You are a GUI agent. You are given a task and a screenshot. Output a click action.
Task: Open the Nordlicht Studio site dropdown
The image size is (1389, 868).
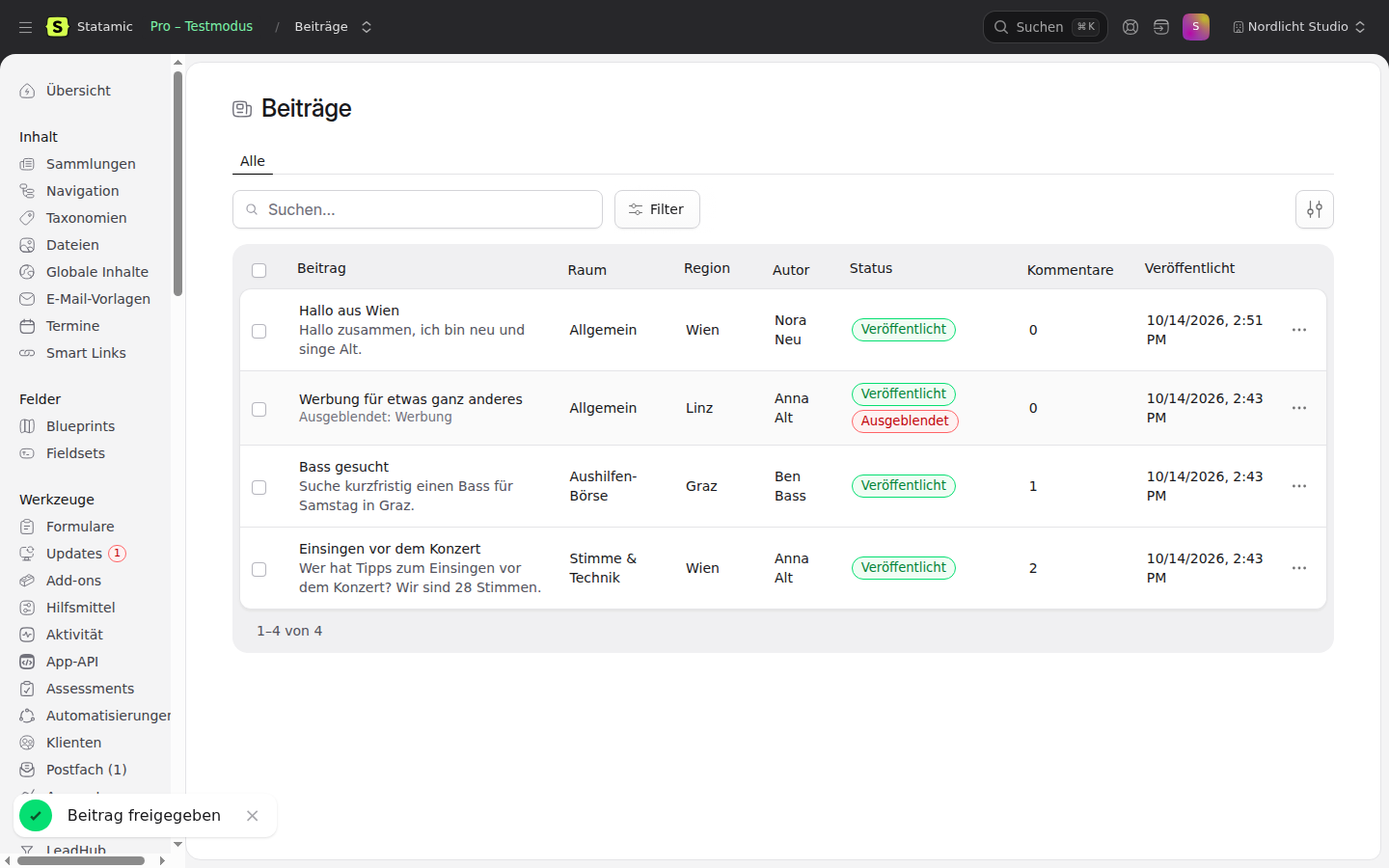coord(1299,27)
